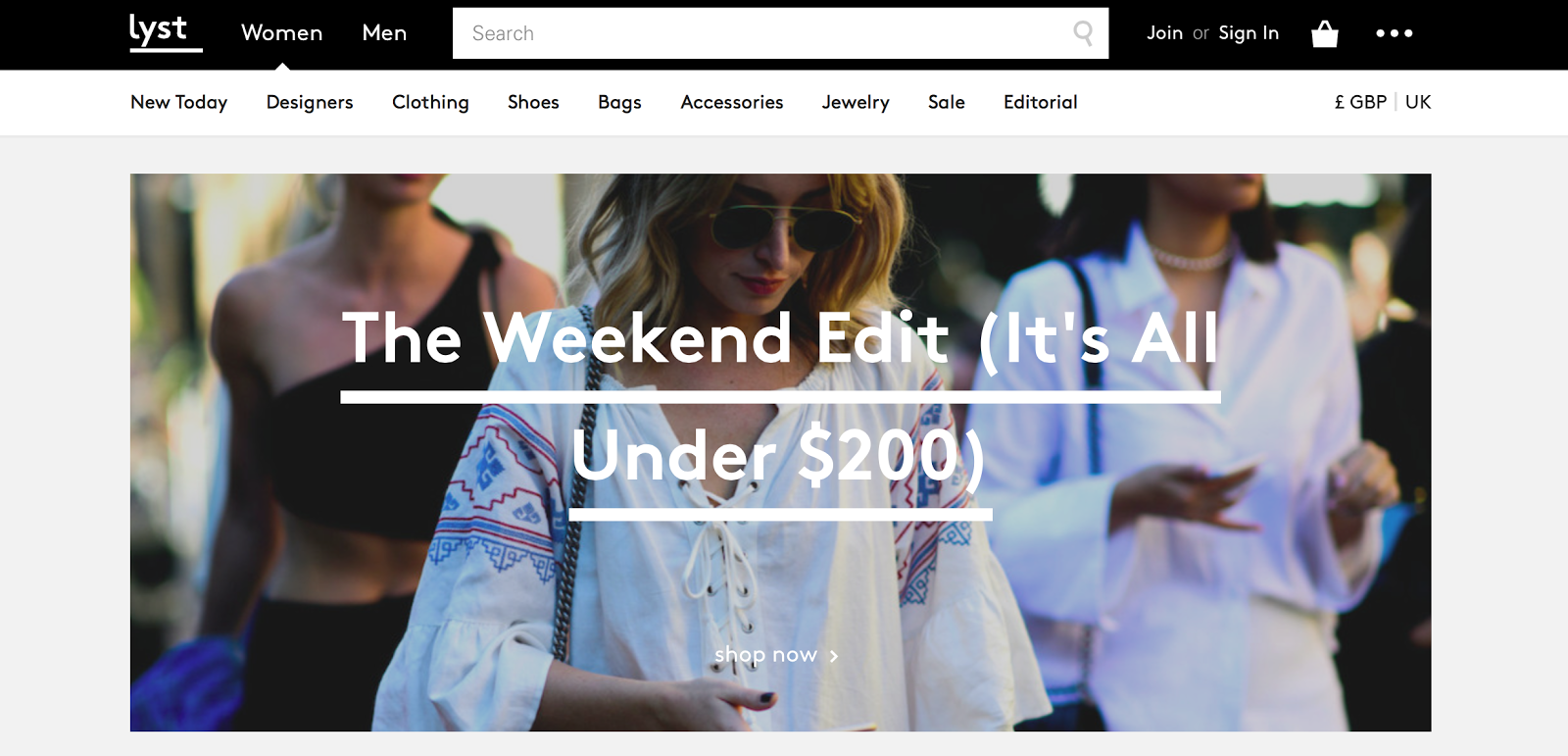The width and height of the screenshot is (1568, 756).
Task: Click the Join link
Action: click(x=1164, y=33)
